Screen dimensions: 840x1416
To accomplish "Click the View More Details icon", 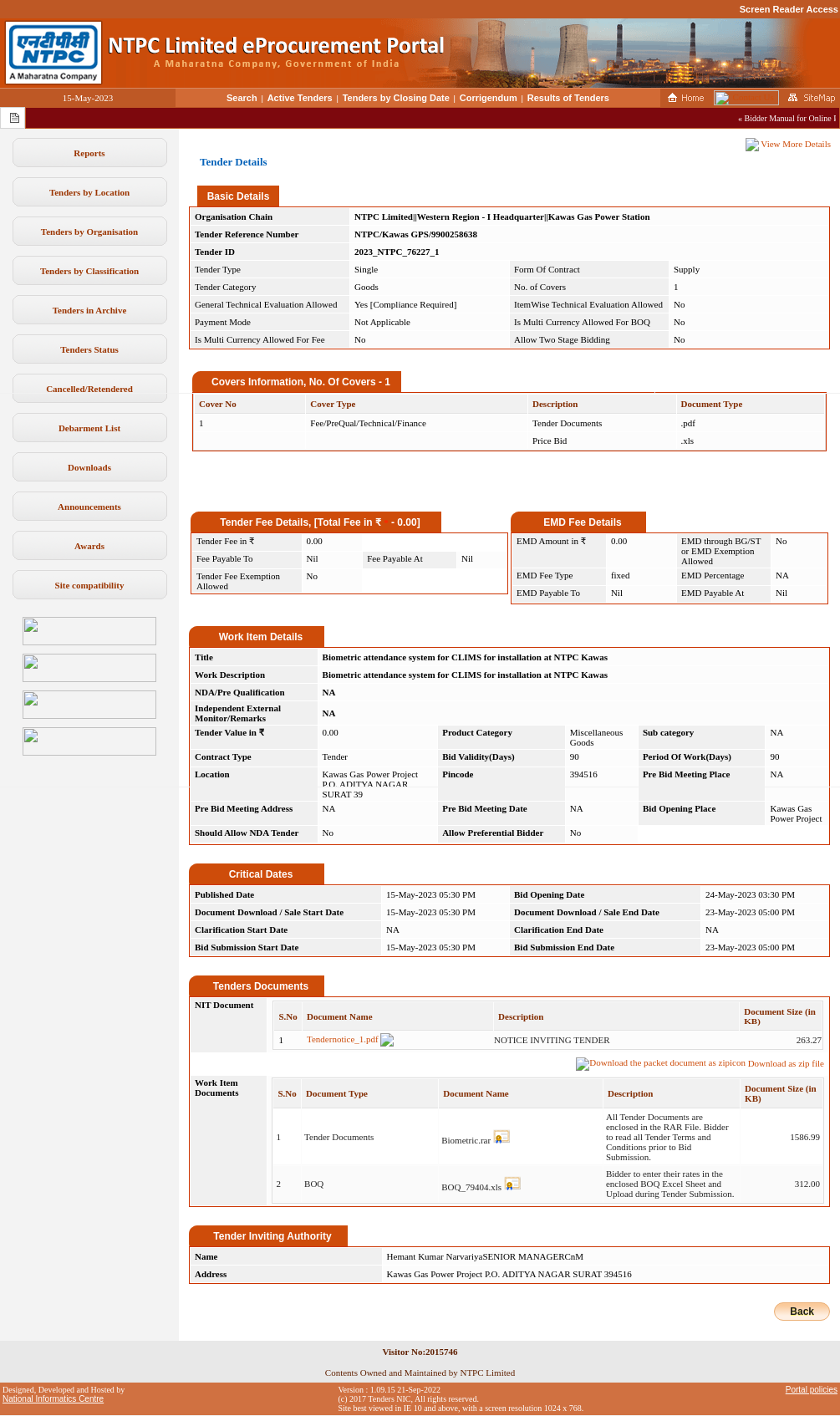I will point(752,145).
